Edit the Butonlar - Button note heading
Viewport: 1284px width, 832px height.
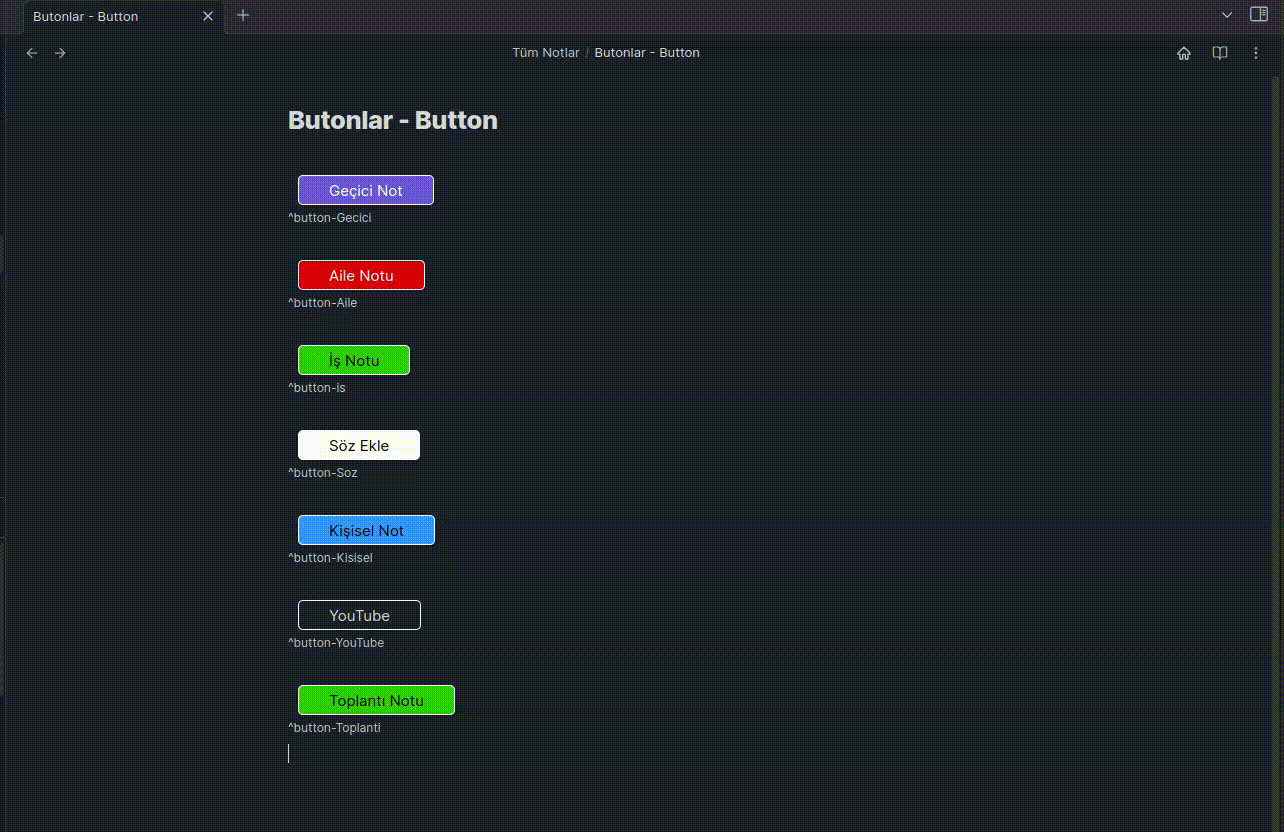point(393,120)
